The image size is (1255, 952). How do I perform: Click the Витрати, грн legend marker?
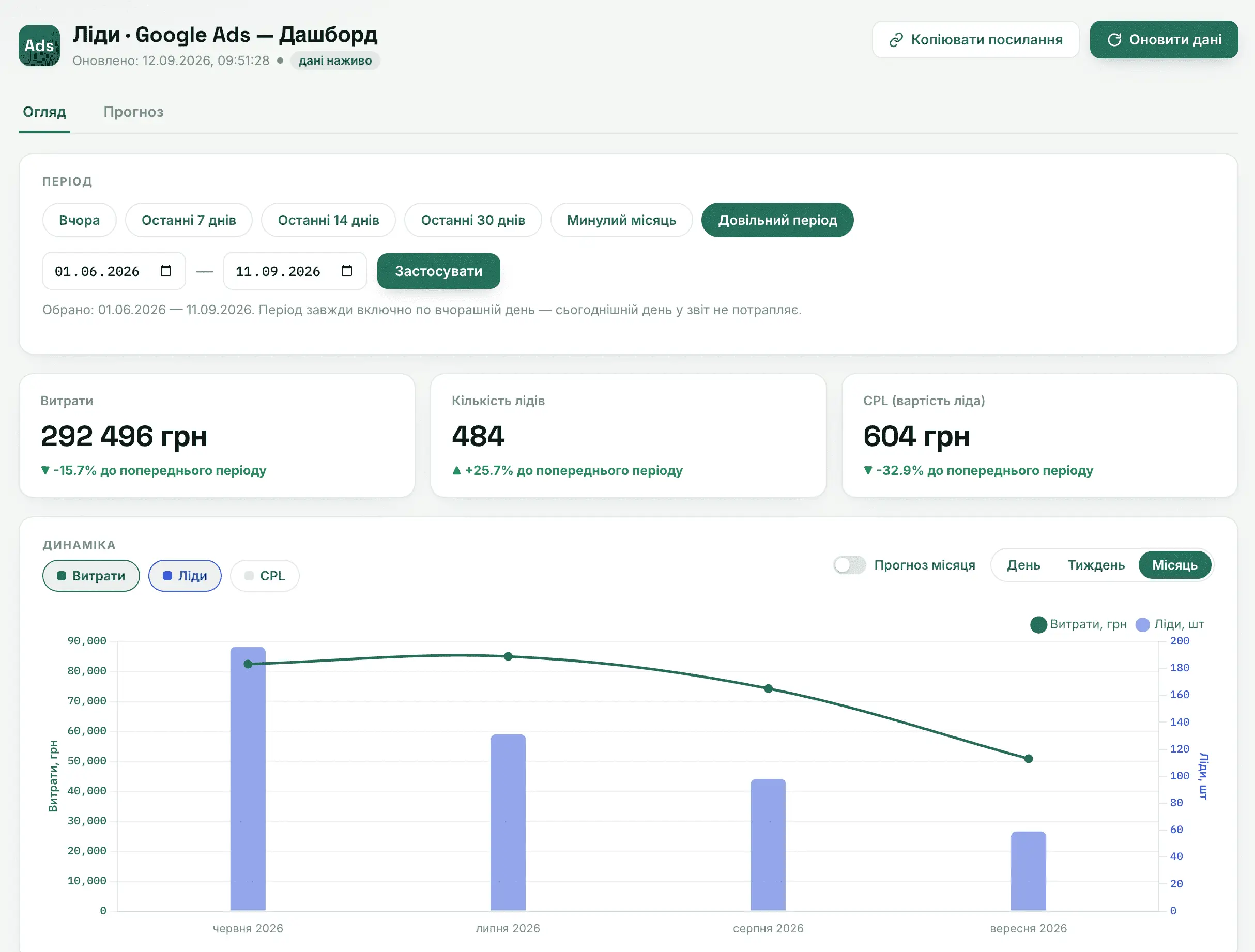pyautogui.click(x=1038, y=625)
